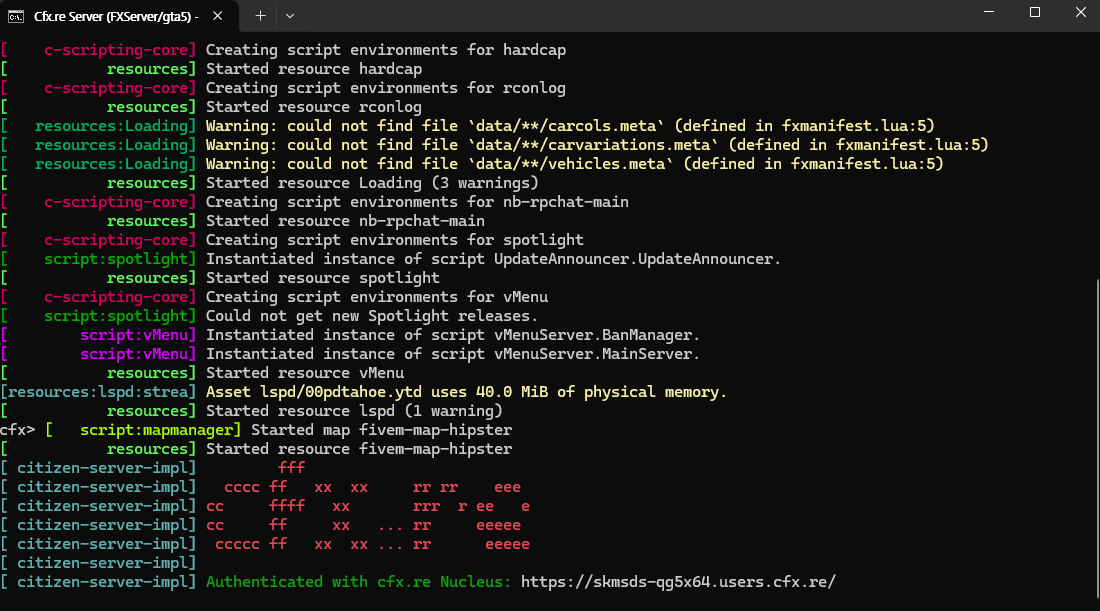Open the cfx.re Nucleus URL link

(676, 581)
